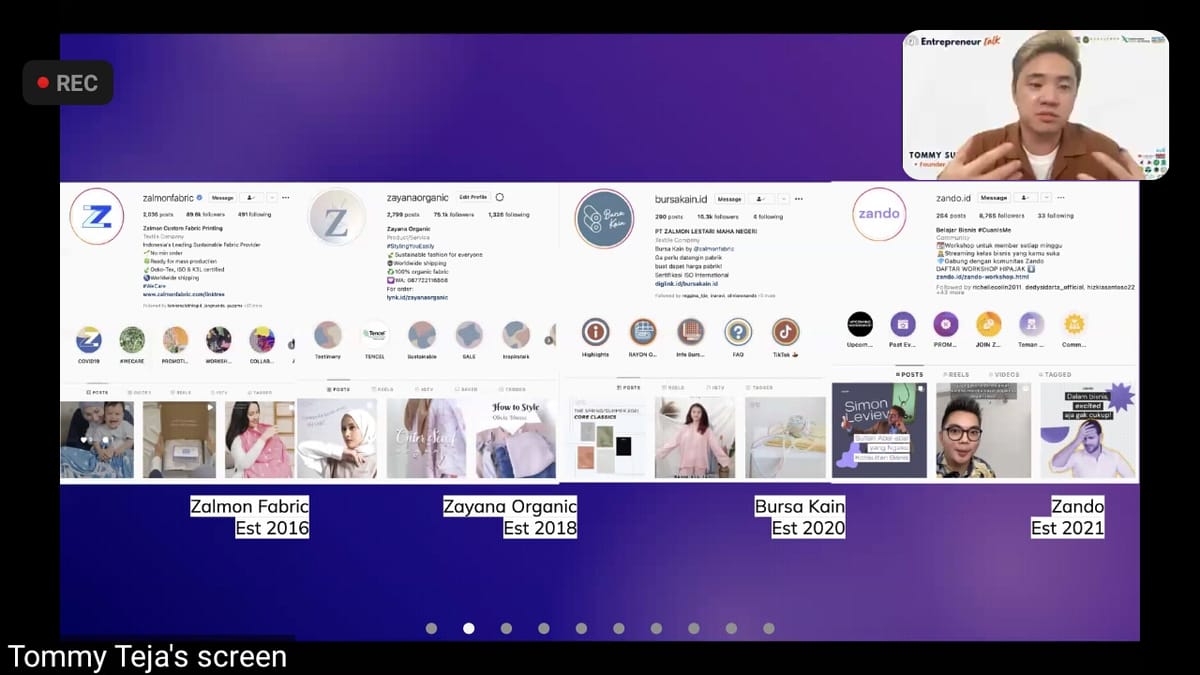Open the TENCEL highlight on zayanaorganic
The image size is (1200, 675).
coord(374,335)
